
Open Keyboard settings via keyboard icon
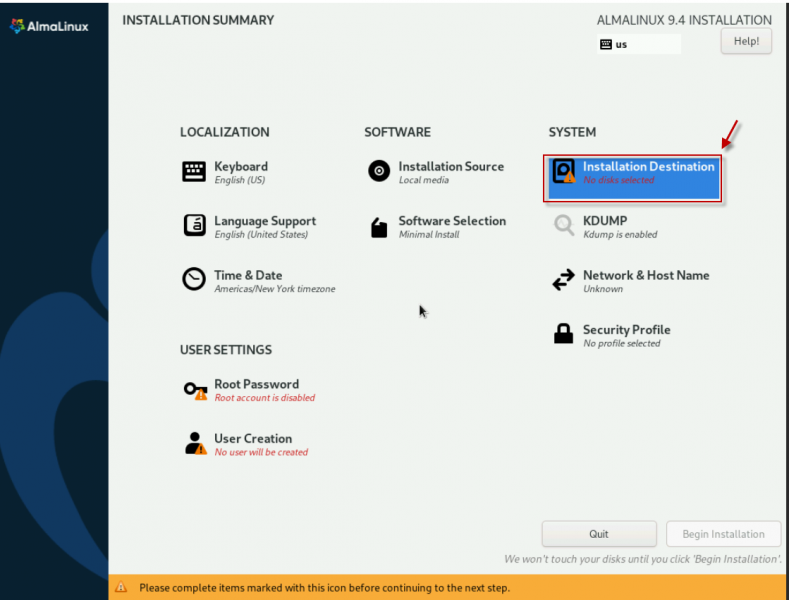point(194,172)
